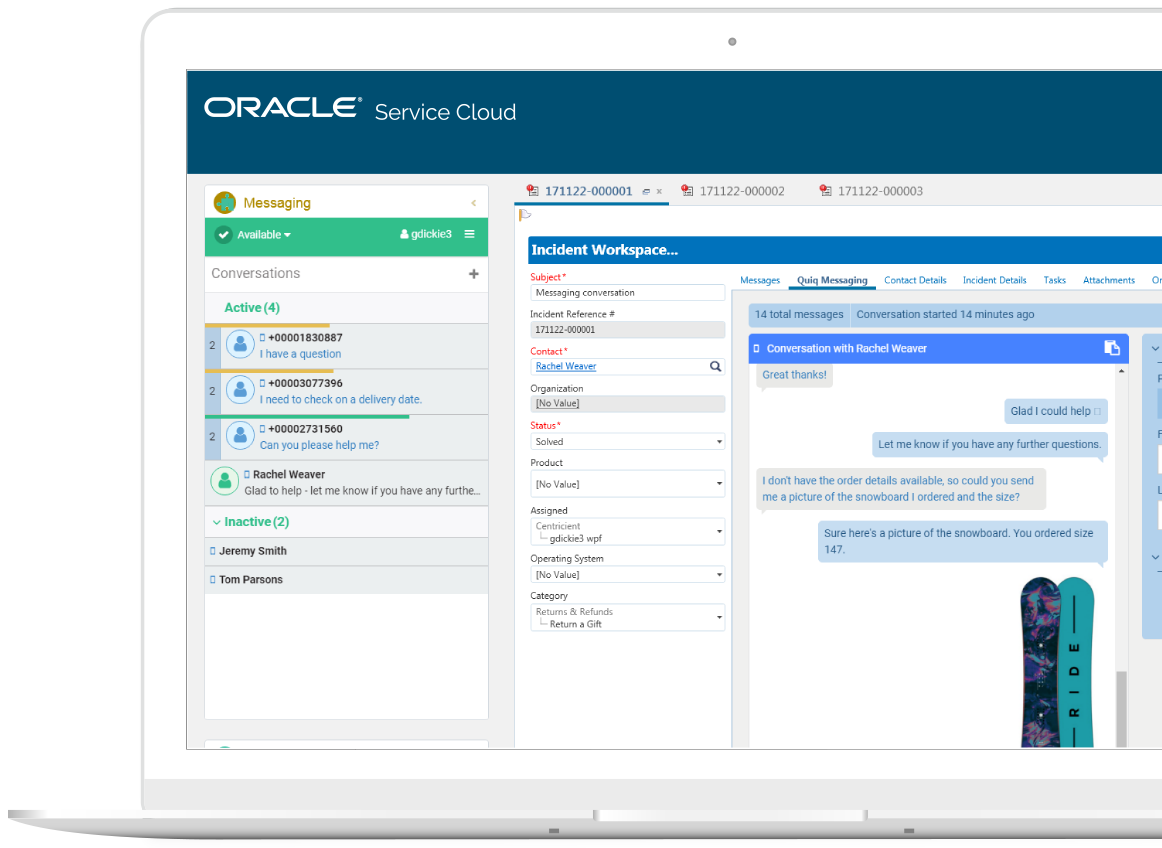
Task: Open the Product dropdown
Action: pos(627,484)
